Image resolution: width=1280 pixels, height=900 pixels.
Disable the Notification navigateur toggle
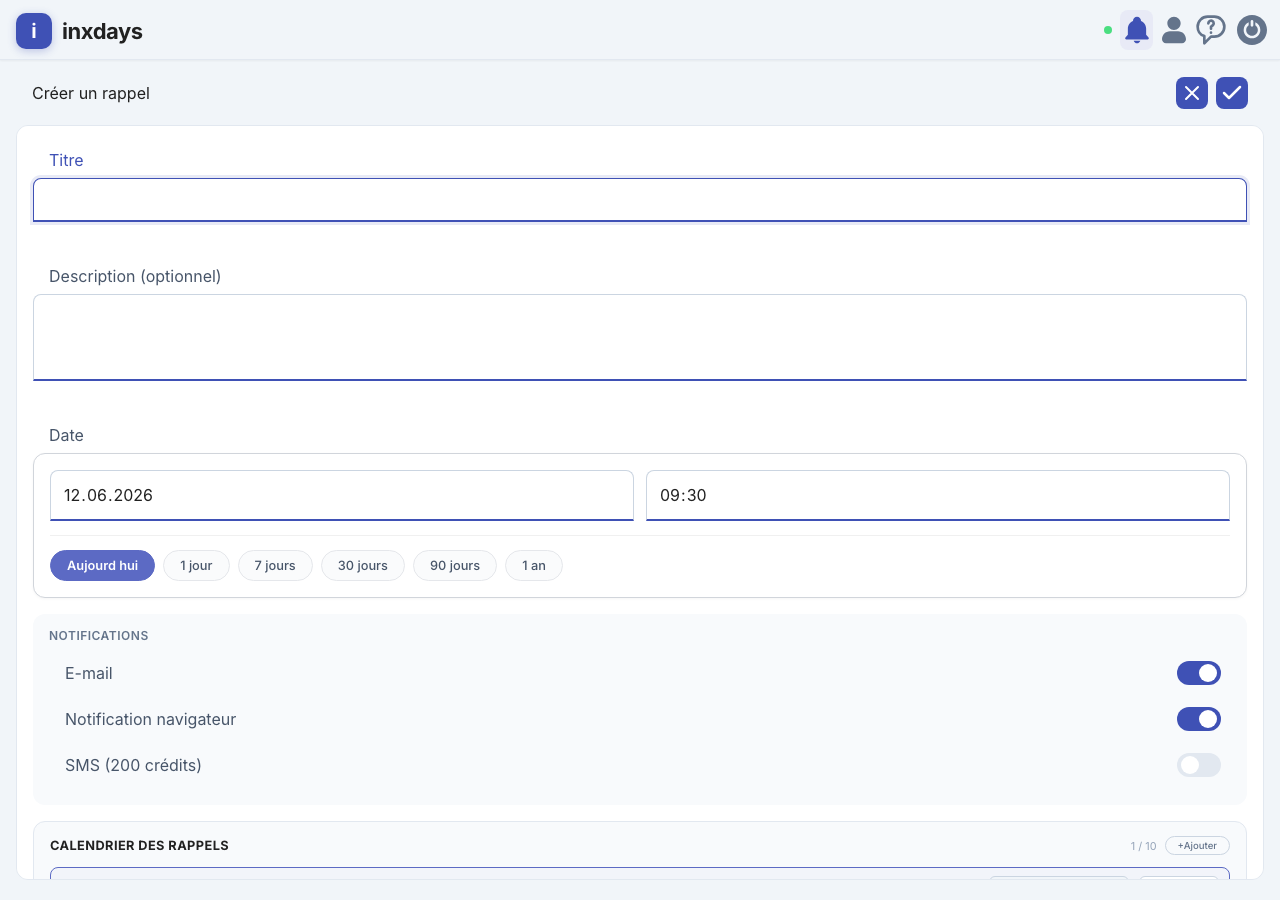1199,719
